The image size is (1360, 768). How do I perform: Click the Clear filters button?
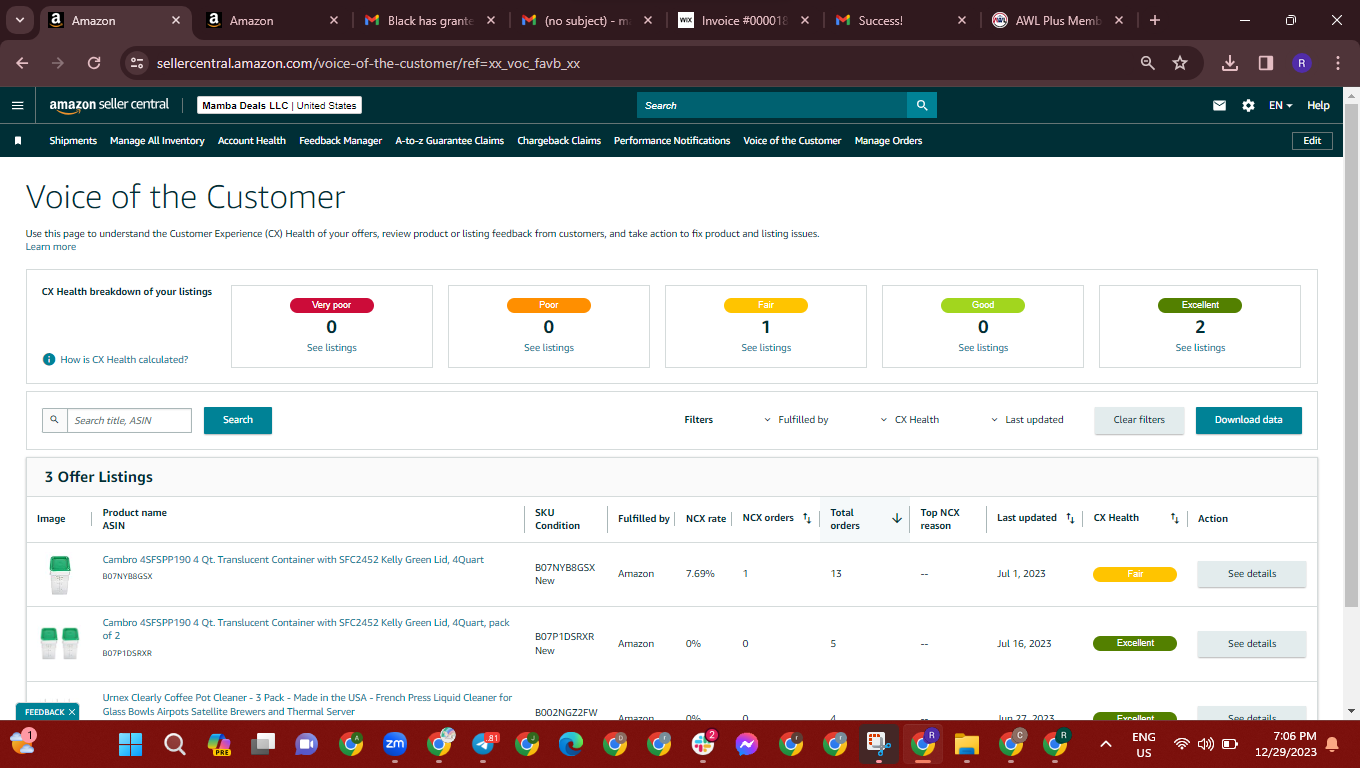[x=1139, y=420]
